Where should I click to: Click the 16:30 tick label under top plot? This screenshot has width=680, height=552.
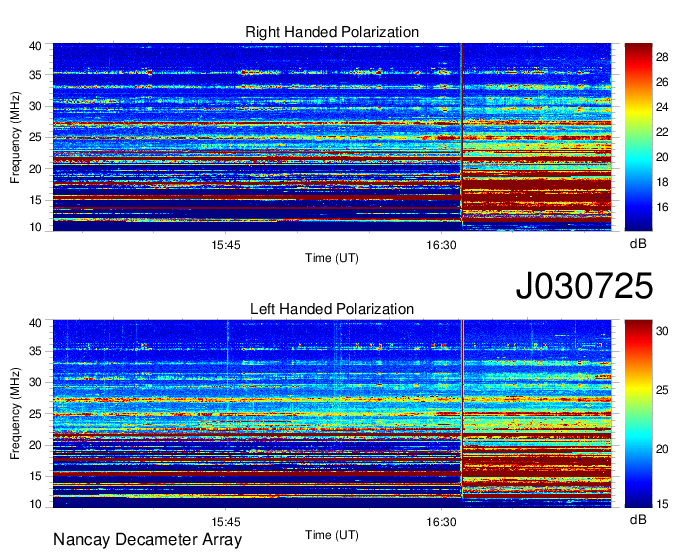441,245
